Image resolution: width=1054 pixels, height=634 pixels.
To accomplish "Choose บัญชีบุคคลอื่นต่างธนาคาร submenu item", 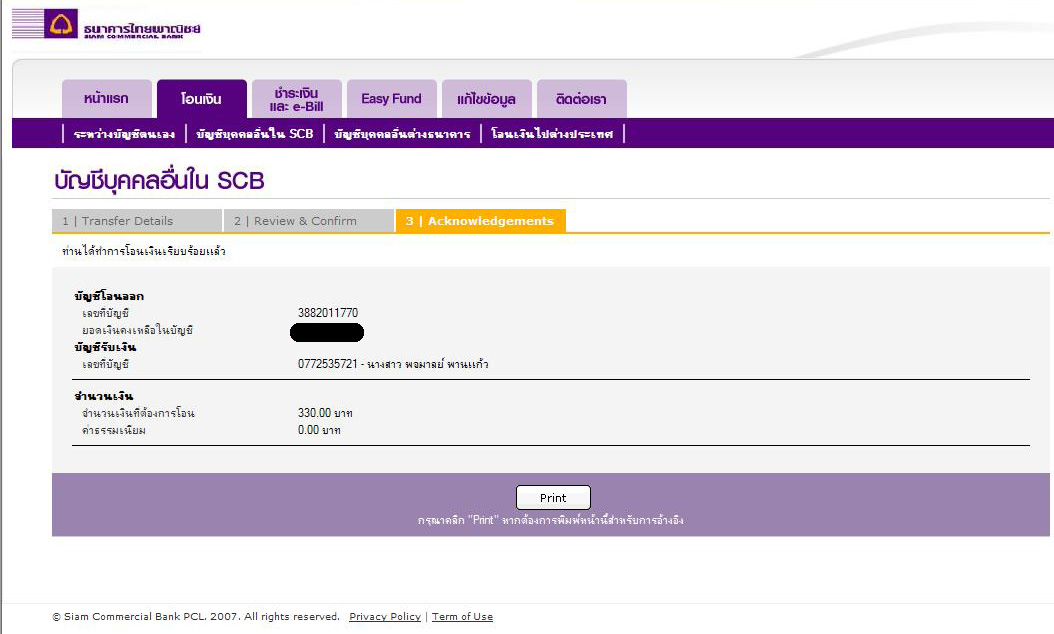I will click(402, 134).
